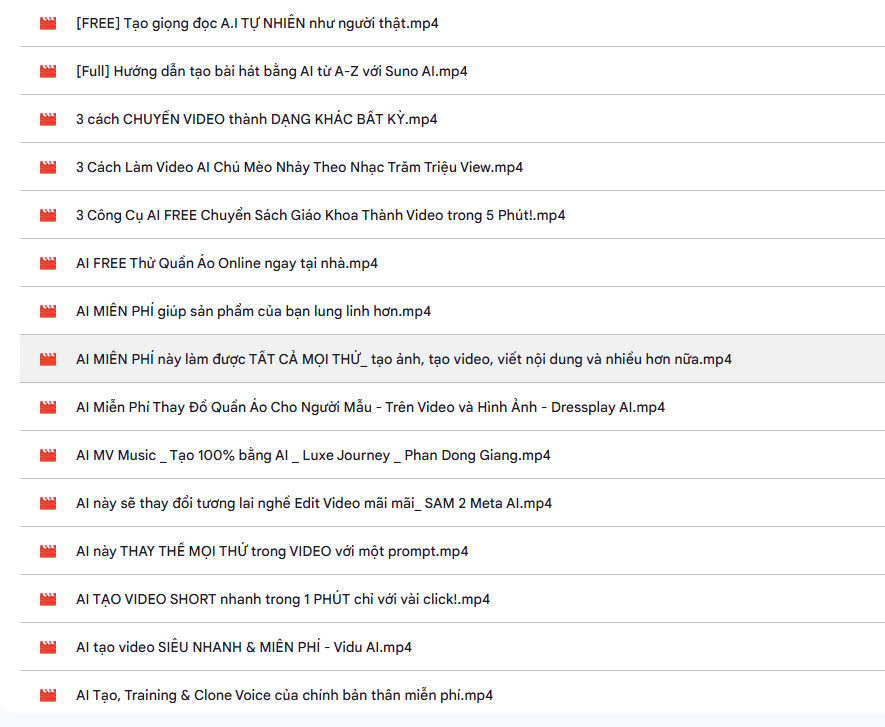Click video icon next to Suno AI tutorial file
This screenshot has width=885, height=727.
(x=48, y=71)
